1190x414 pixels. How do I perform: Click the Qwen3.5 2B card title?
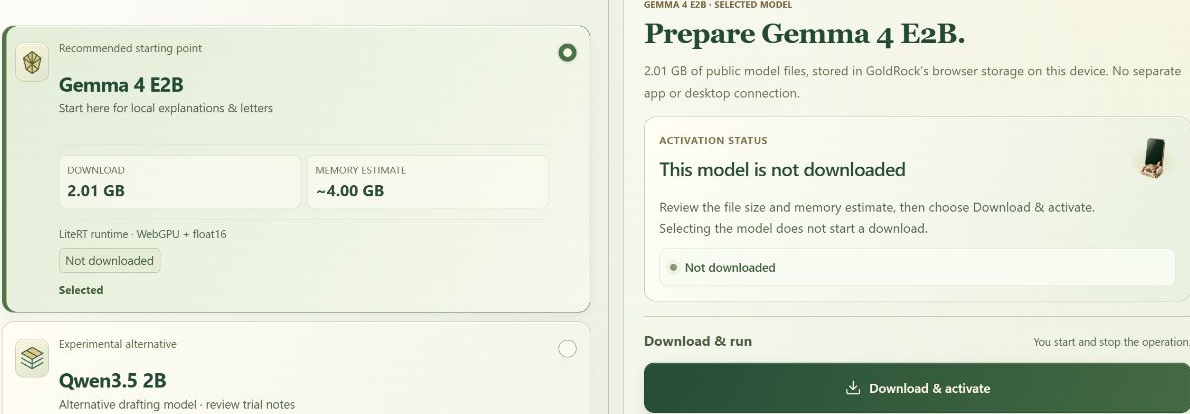pos(112,380)
